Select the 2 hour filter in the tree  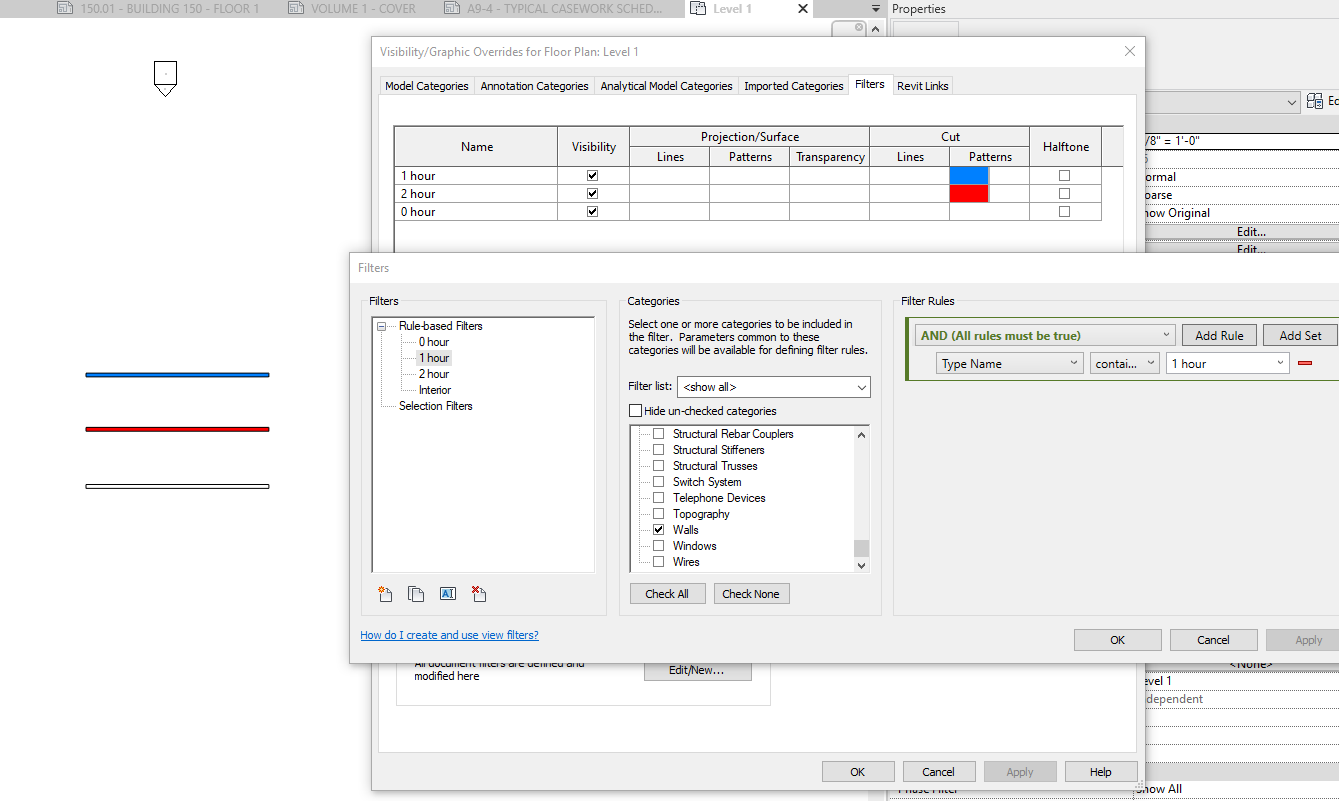[433, 373]
